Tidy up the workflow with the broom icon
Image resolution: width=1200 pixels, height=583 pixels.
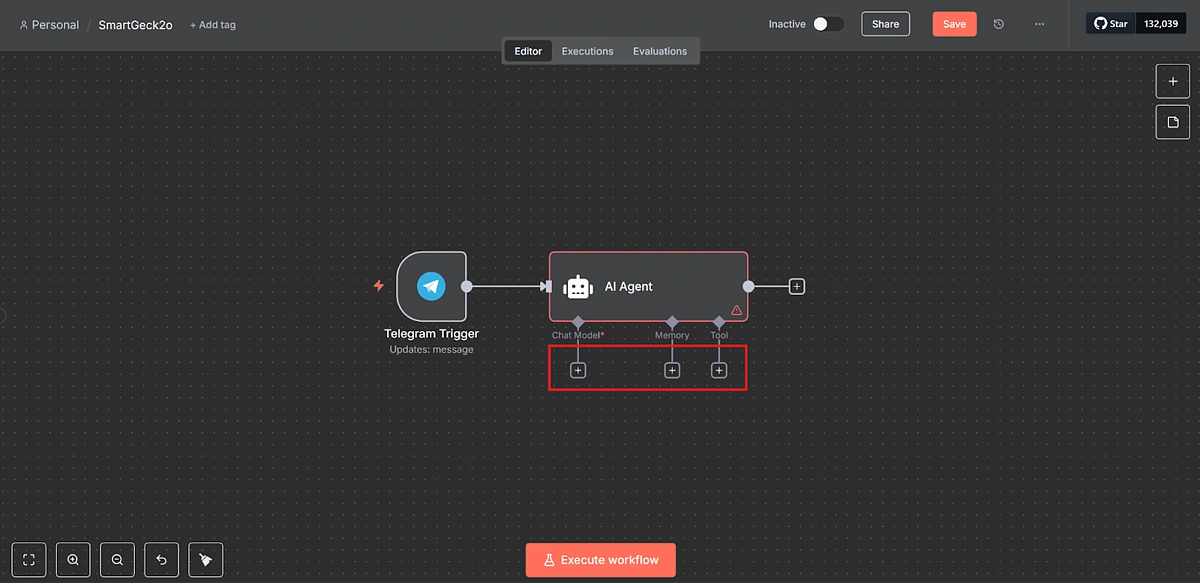point(205,559)
